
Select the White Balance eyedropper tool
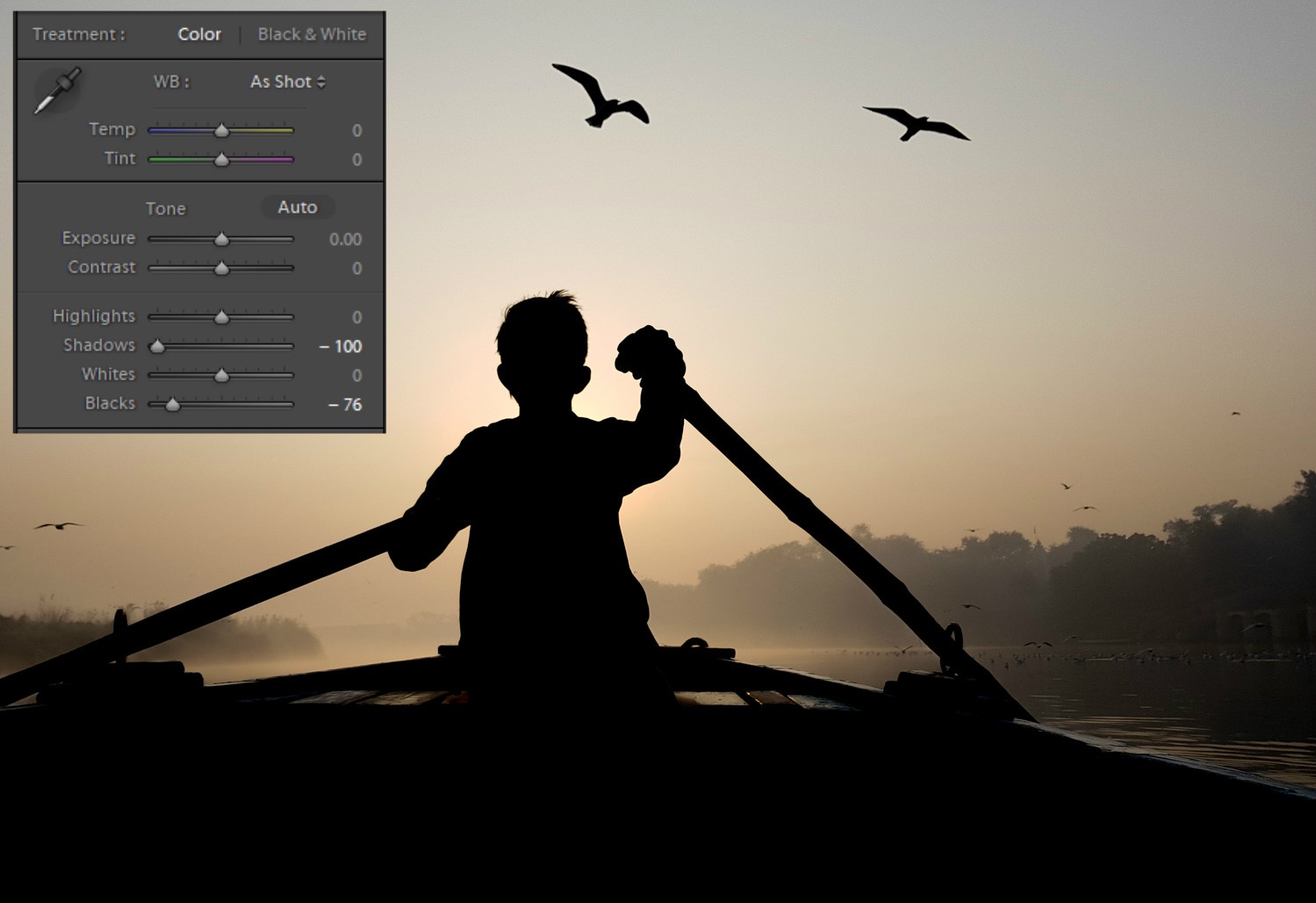55,90
